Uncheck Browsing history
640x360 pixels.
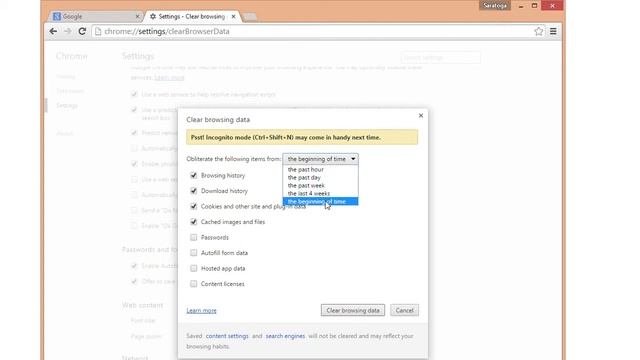point(193,176)
